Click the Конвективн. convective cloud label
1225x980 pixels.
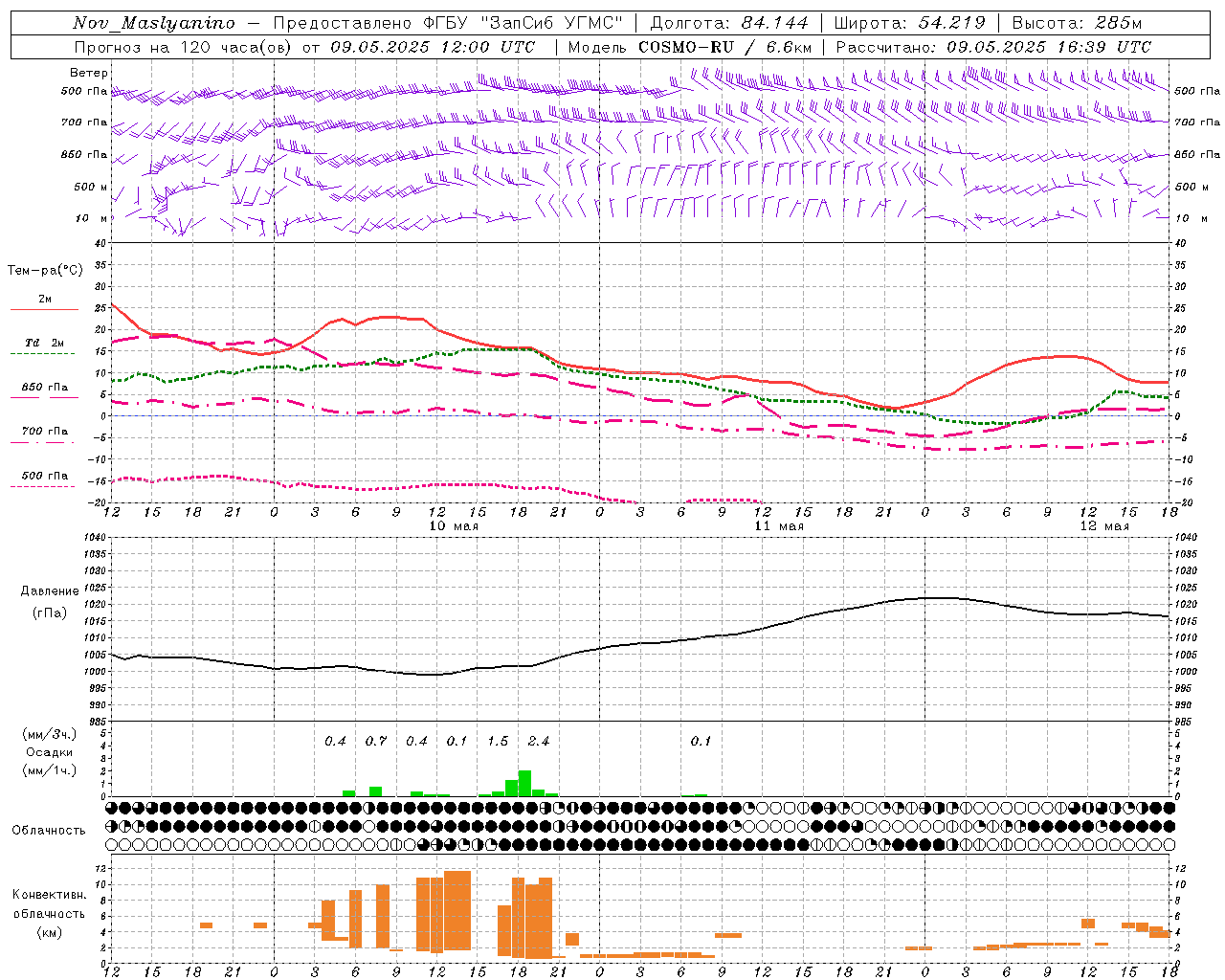[x=49, y=895]
